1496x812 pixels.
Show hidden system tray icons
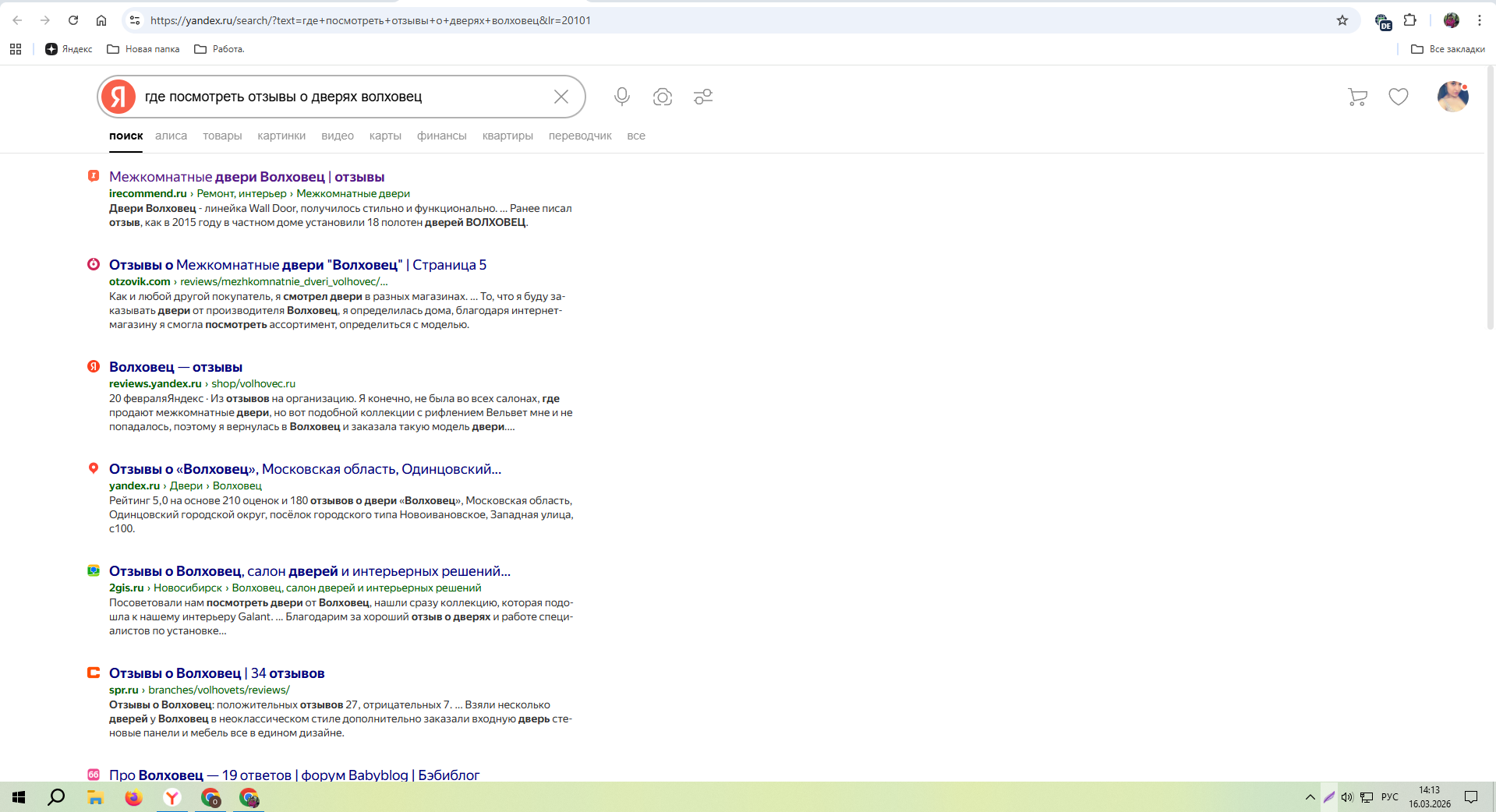1310,797
